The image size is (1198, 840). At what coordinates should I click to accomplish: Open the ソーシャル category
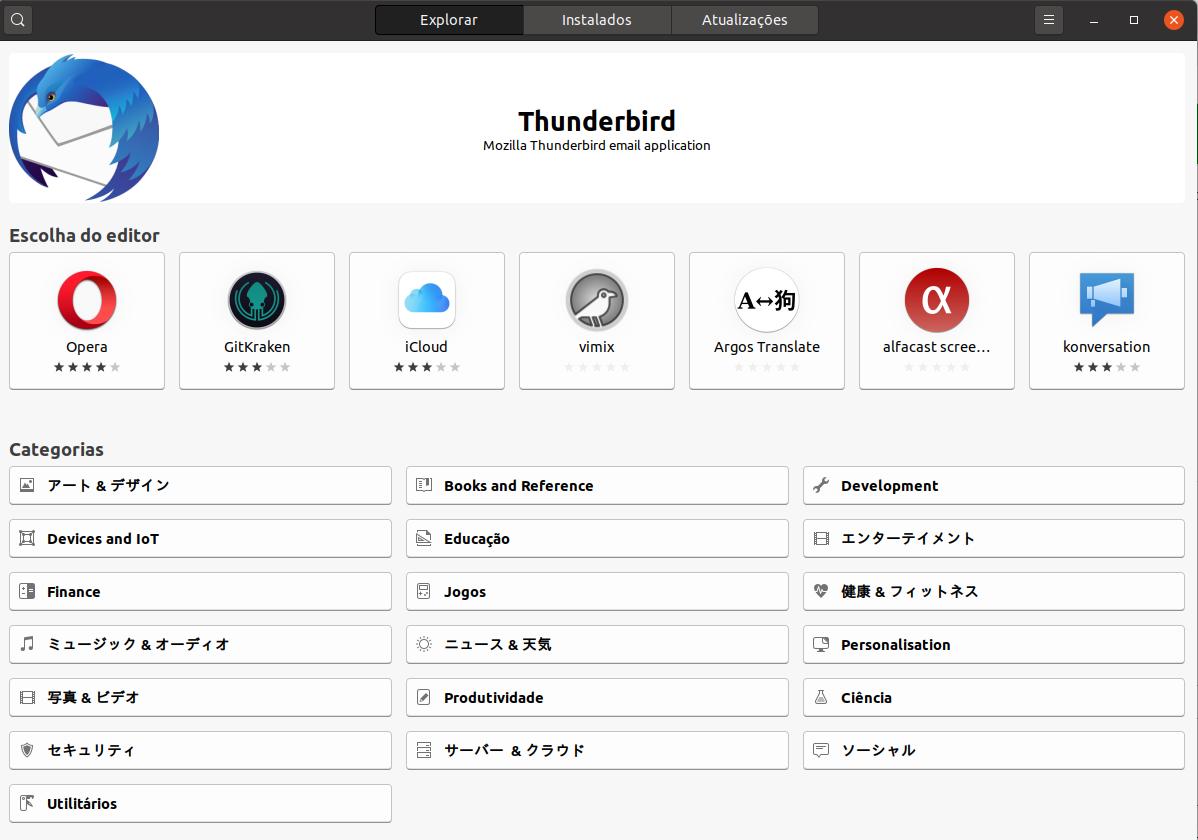994,750
